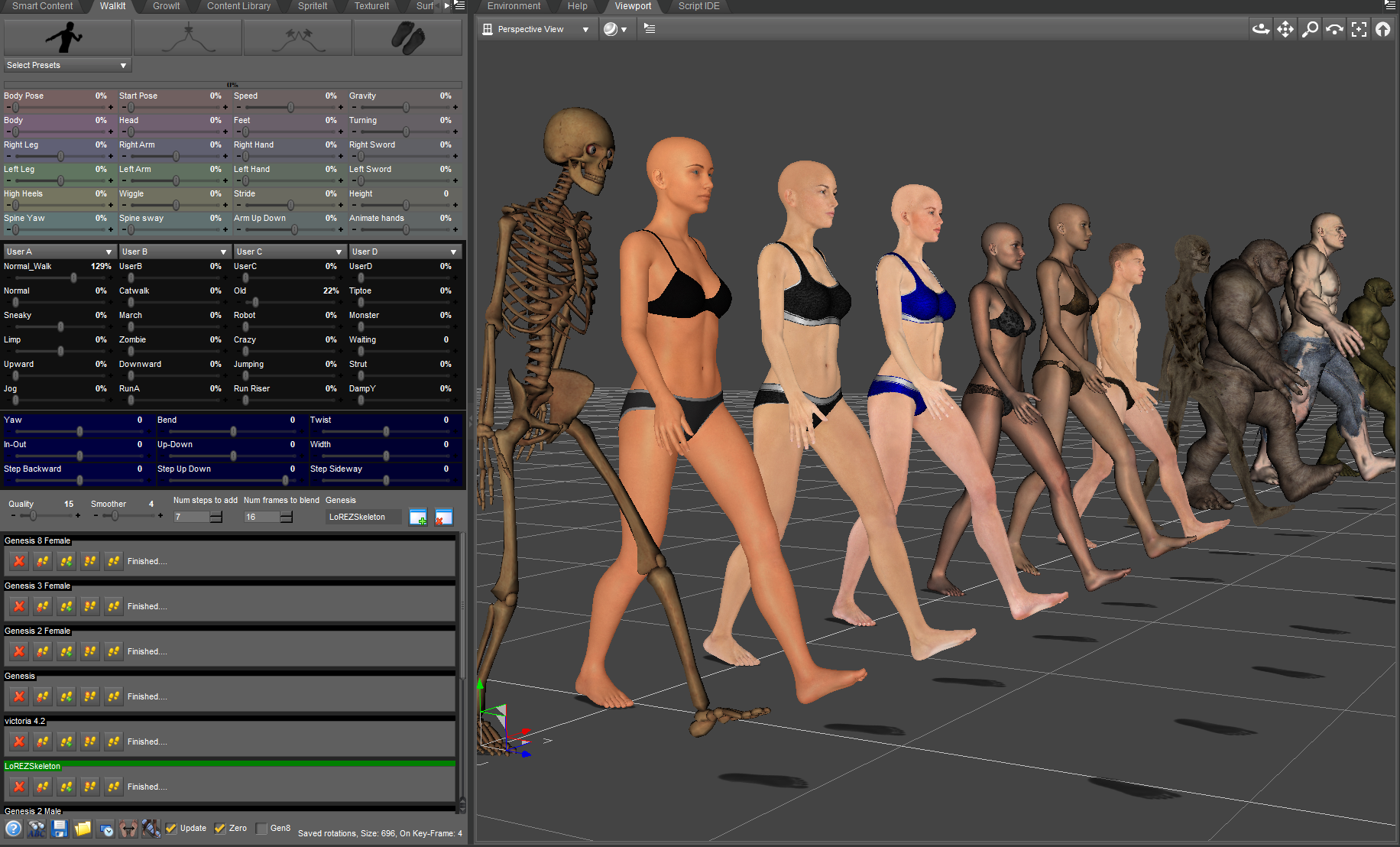Click the blue floppy disk save icon

[60, 829]
